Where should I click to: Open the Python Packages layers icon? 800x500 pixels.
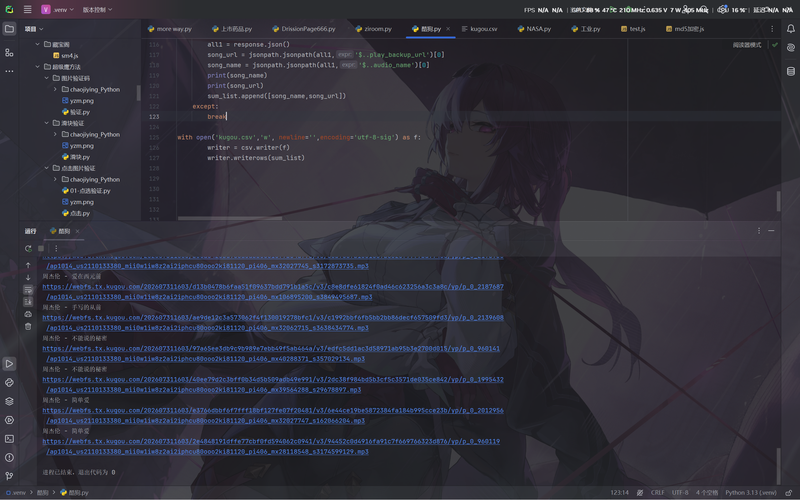pos(9,401)
